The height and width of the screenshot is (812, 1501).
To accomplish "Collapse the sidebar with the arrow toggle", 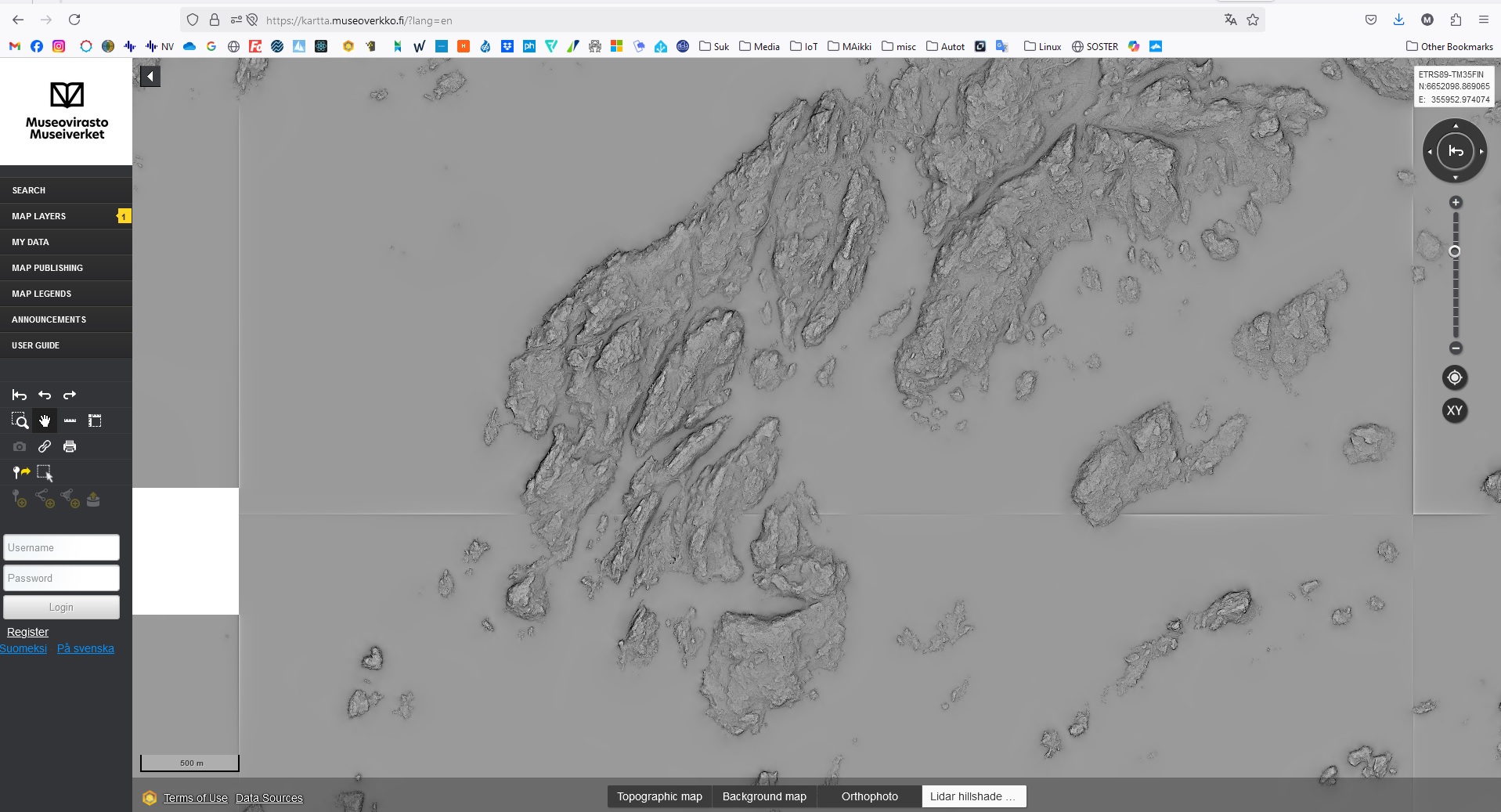I will [x=150, y=76].
